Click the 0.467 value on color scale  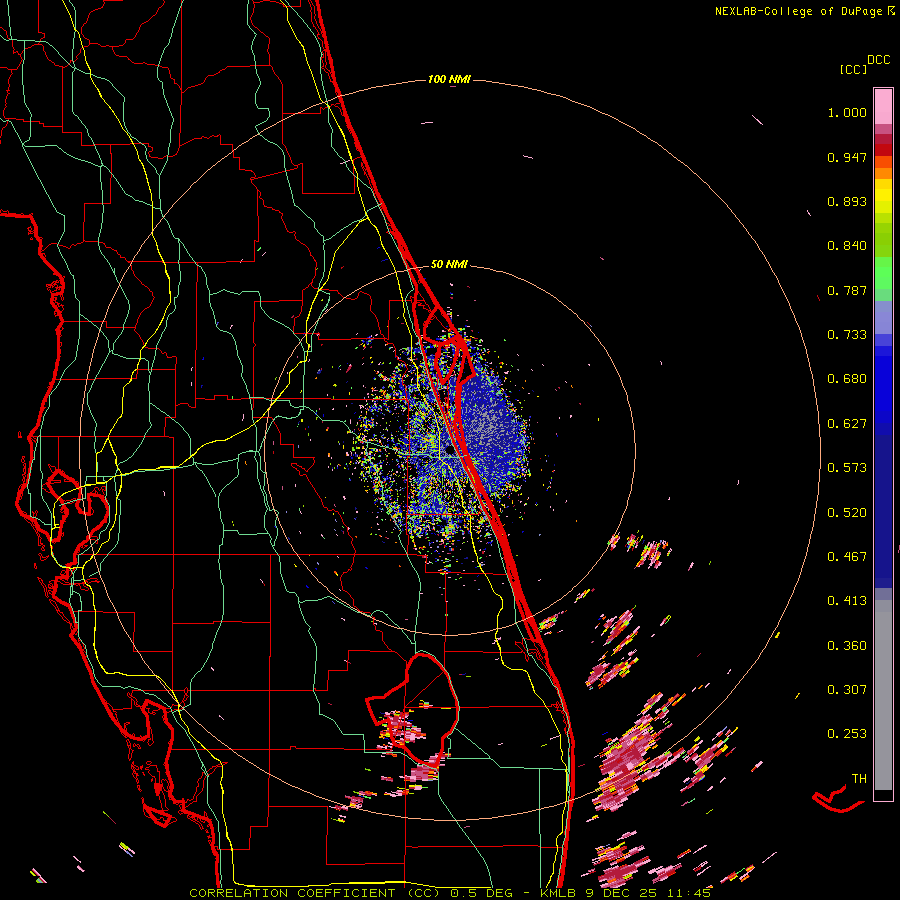[x=847, y=557]
